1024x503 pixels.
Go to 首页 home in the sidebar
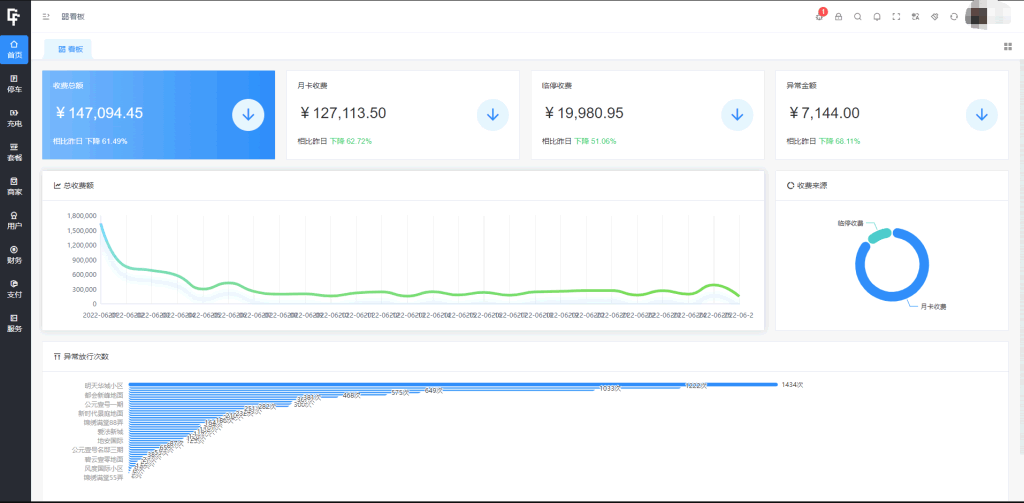pos(14,49)
